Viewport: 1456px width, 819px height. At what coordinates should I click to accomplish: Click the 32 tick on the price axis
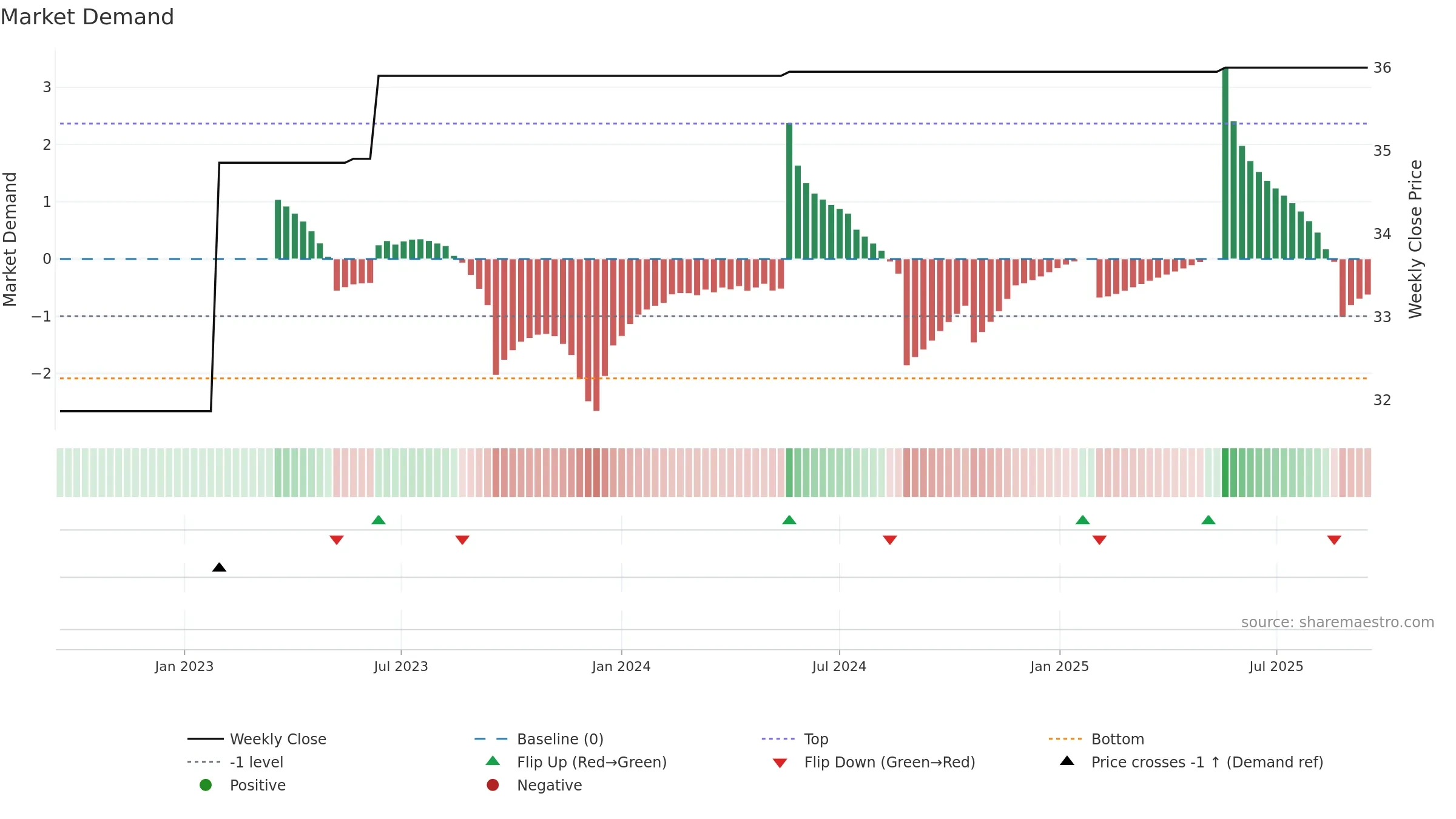coord(1382,400)
